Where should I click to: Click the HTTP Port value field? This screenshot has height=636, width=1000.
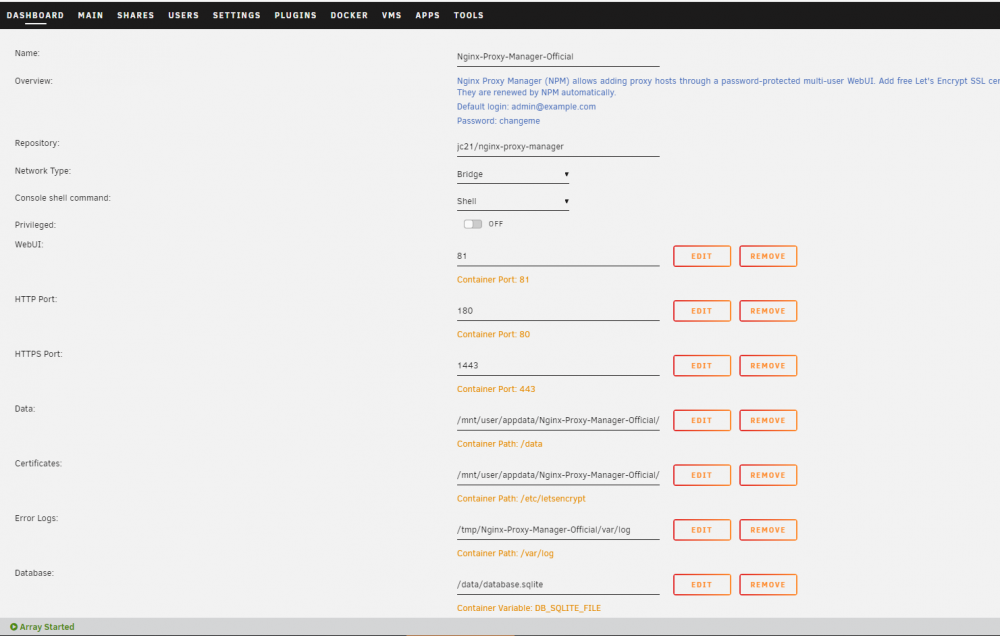click(x=558, y=311)
